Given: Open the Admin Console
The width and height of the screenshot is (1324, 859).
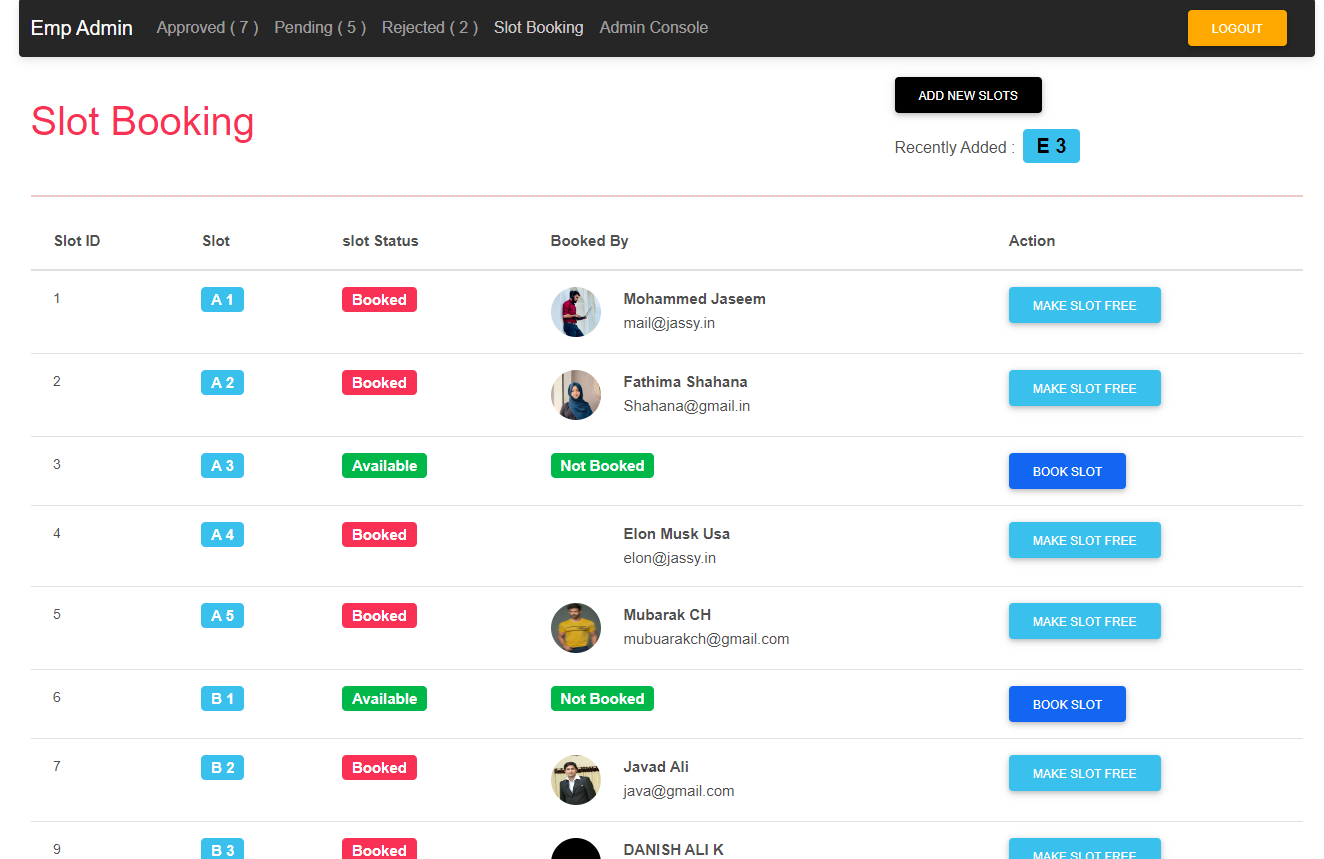Looking at the screenshot, I should 653,27.
